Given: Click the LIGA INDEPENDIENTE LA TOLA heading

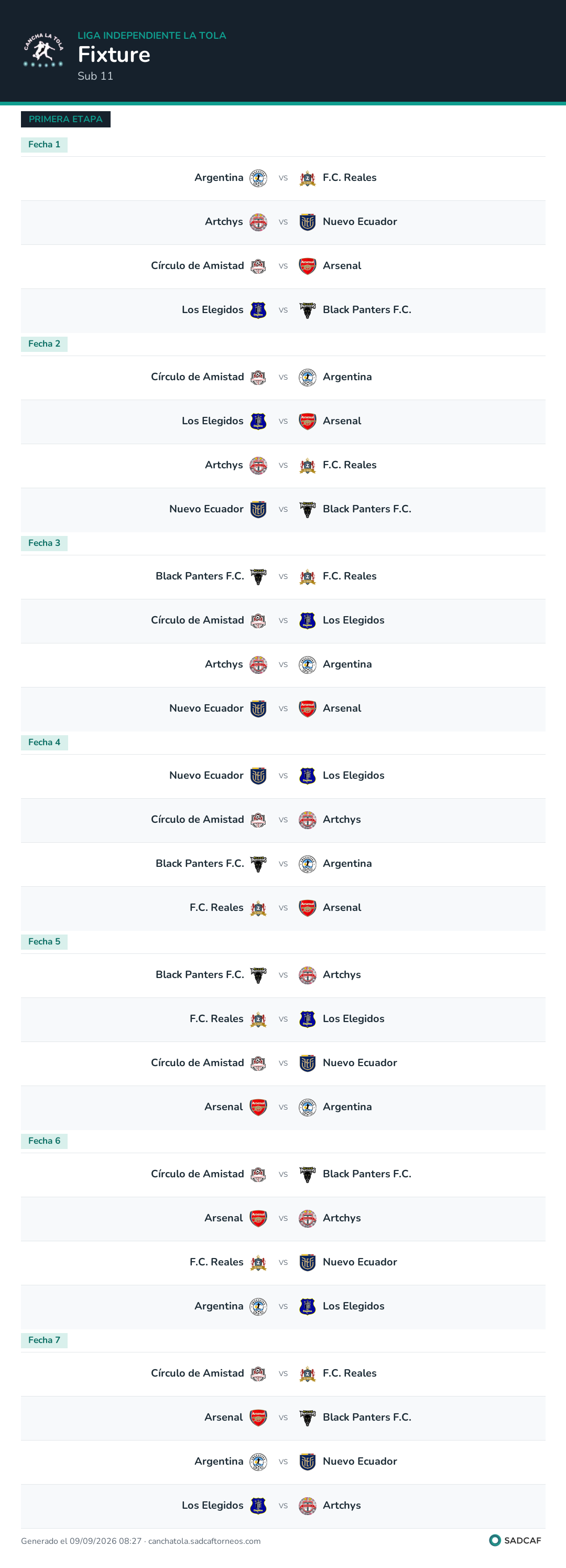Looking at the screenshot, I should click(x=151, y=35).
